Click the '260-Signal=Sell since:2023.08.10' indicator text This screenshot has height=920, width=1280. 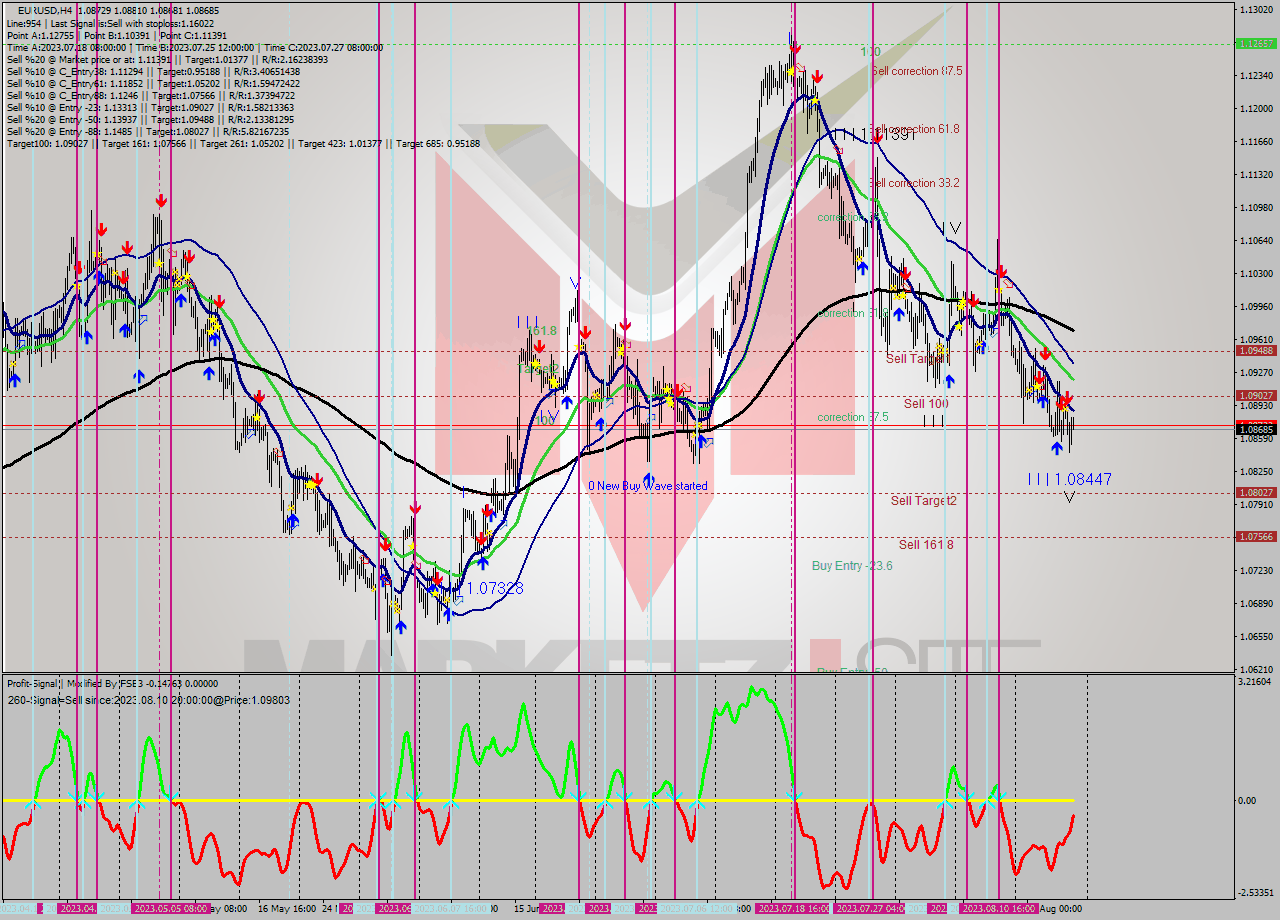click(x=148, y=700)
